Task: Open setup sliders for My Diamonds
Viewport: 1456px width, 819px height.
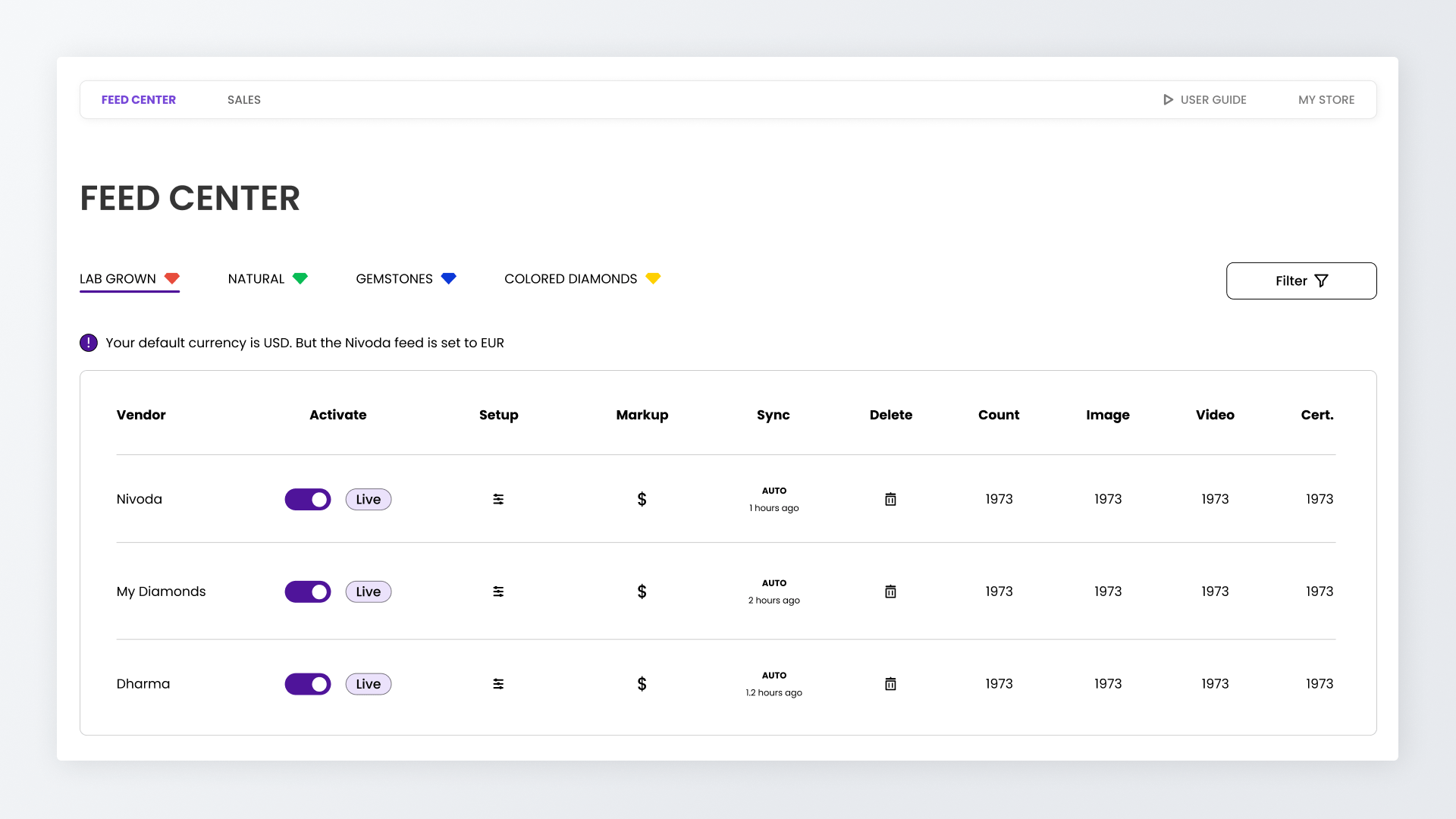Action: click(x=498, y=591)
